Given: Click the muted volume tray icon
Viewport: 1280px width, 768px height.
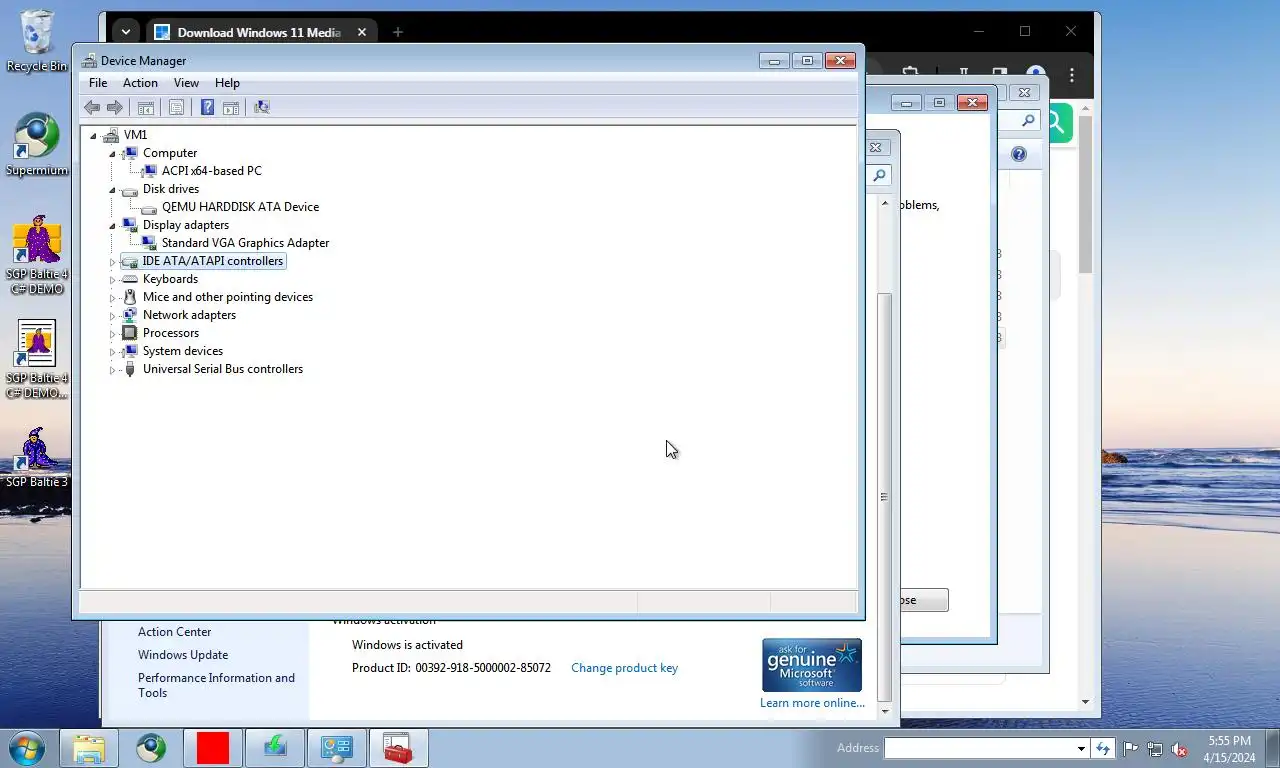Looking at the screenshot, I should (x=1179, y=749).
